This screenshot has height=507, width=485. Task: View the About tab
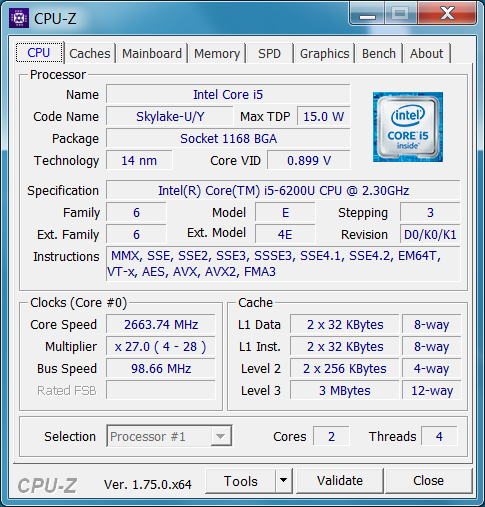pos(426,53)
